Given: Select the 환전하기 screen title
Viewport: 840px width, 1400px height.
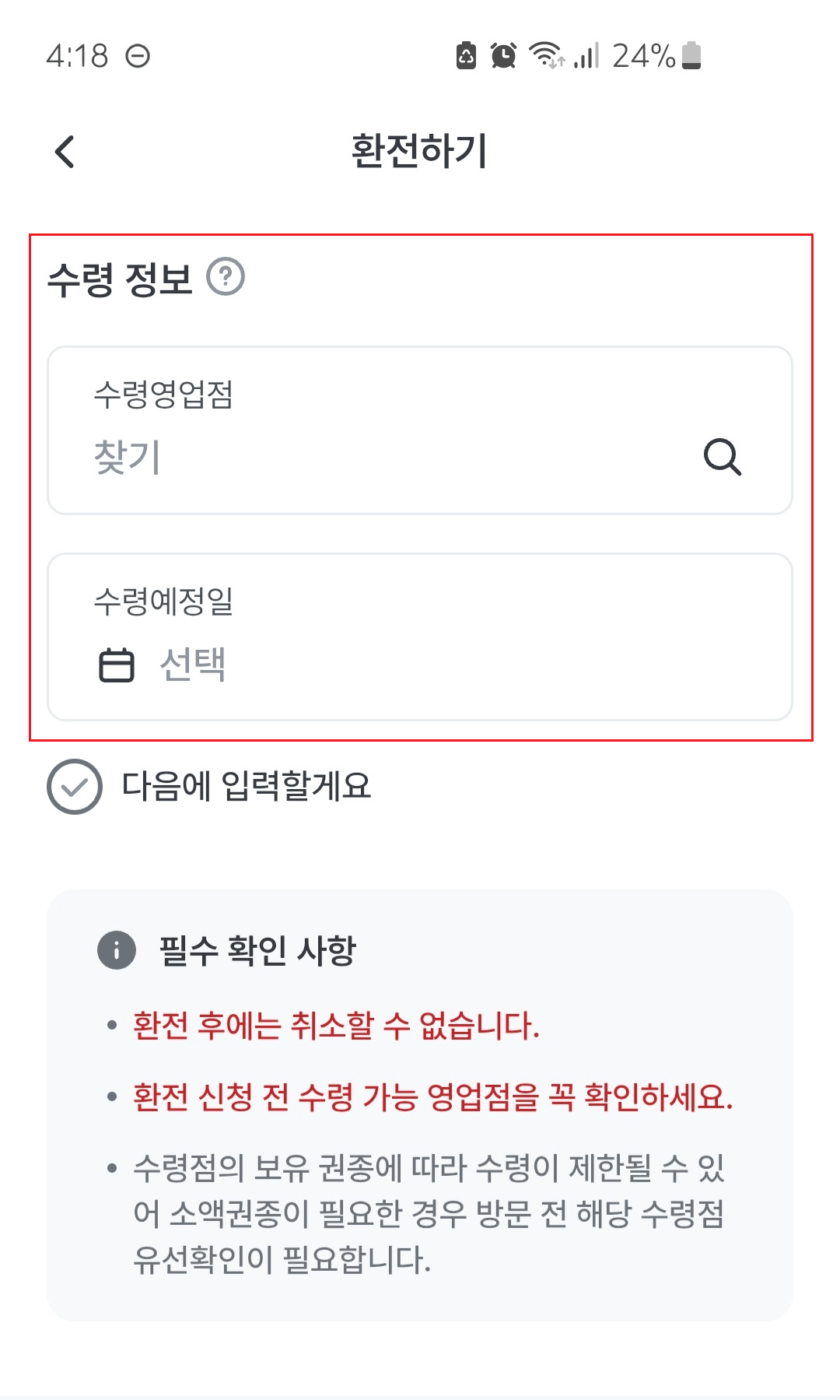Looking at the screenshot, I should point(420,149).
